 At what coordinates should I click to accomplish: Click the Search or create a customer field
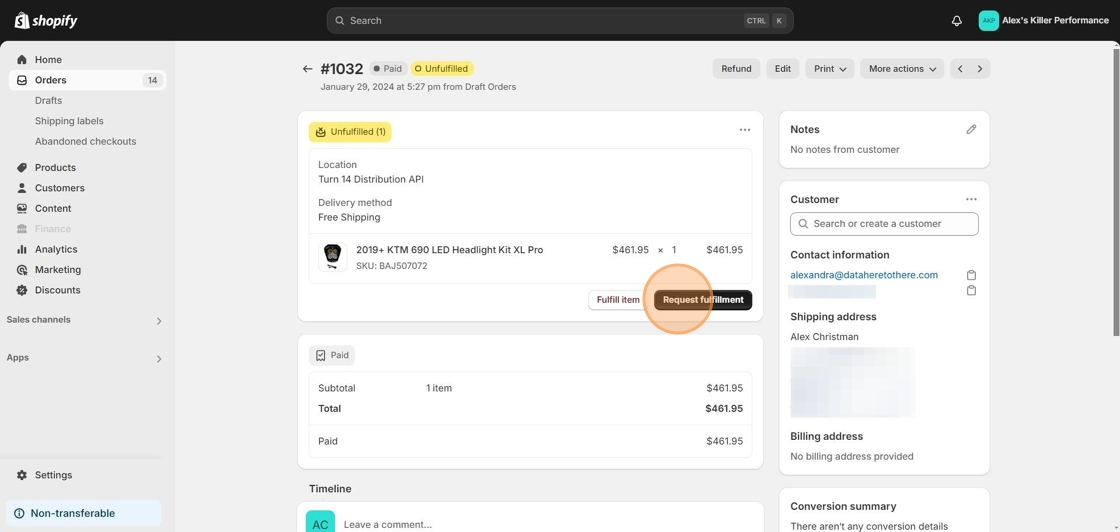pyautogui.click(x=884, y=224)
